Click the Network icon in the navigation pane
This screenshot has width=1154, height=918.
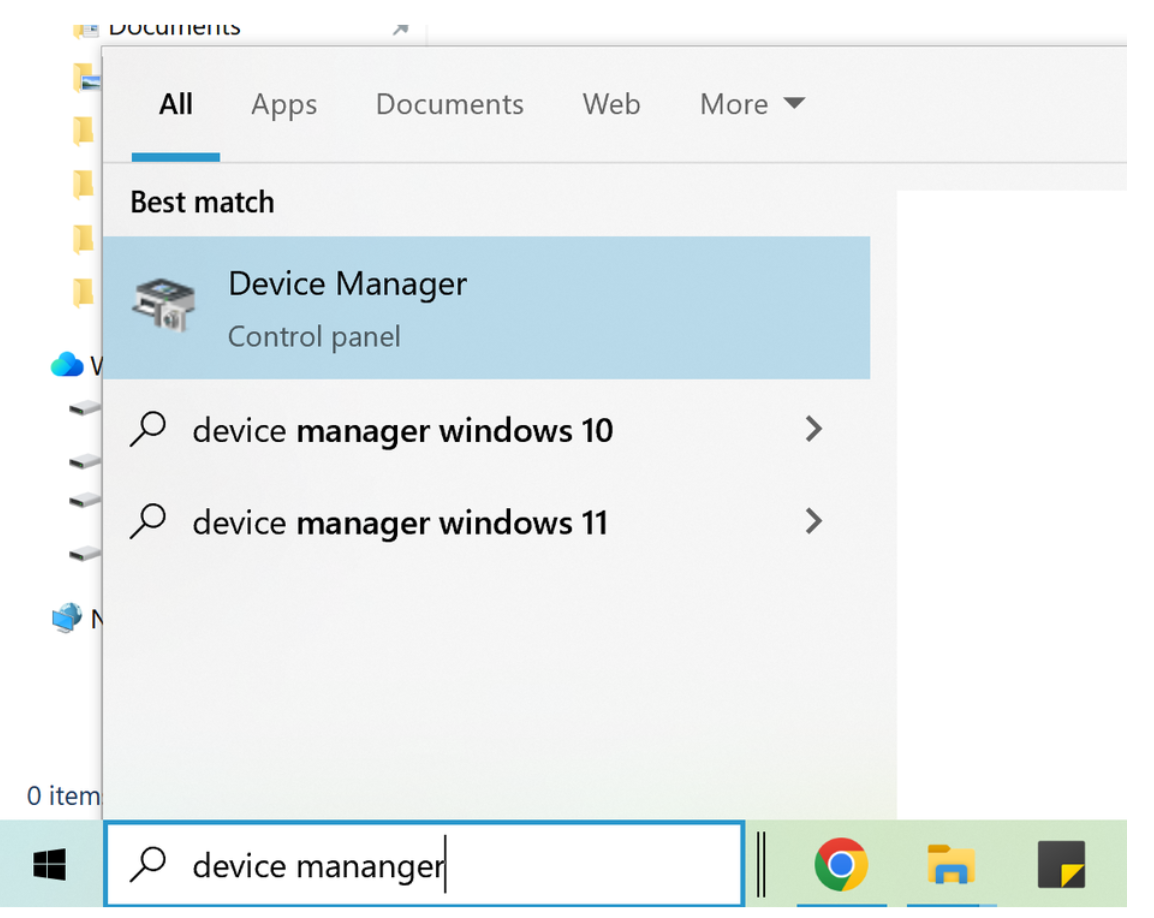[x=67, y=620]
